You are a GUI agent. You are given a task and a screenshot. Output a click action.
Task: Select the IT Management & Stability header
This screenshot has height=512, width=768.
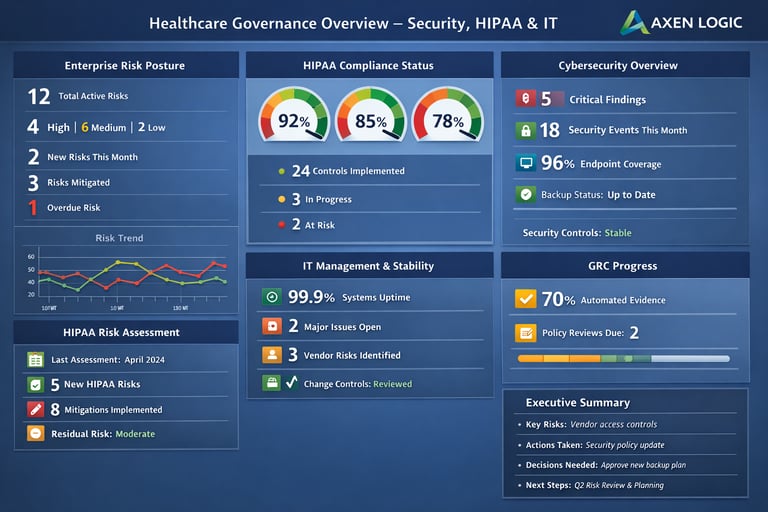[369, 266]
